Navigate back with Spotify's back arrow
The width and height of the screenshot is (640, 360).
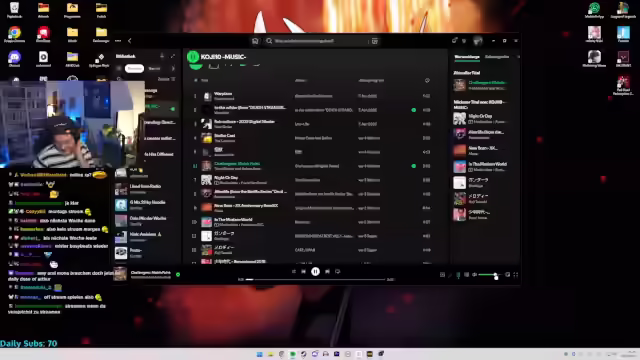click(x=130, y=41)
